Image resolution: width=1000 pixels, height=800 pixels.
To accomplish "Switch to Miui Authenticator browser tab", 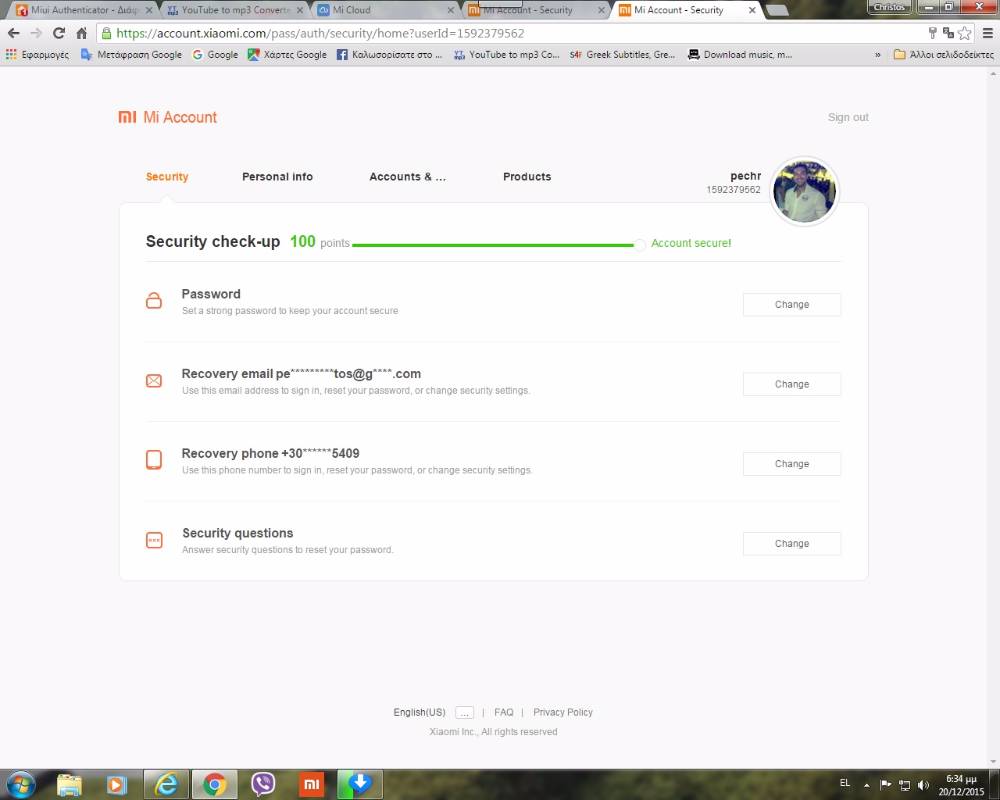I will pyautogui.click(x=83, y=10).
